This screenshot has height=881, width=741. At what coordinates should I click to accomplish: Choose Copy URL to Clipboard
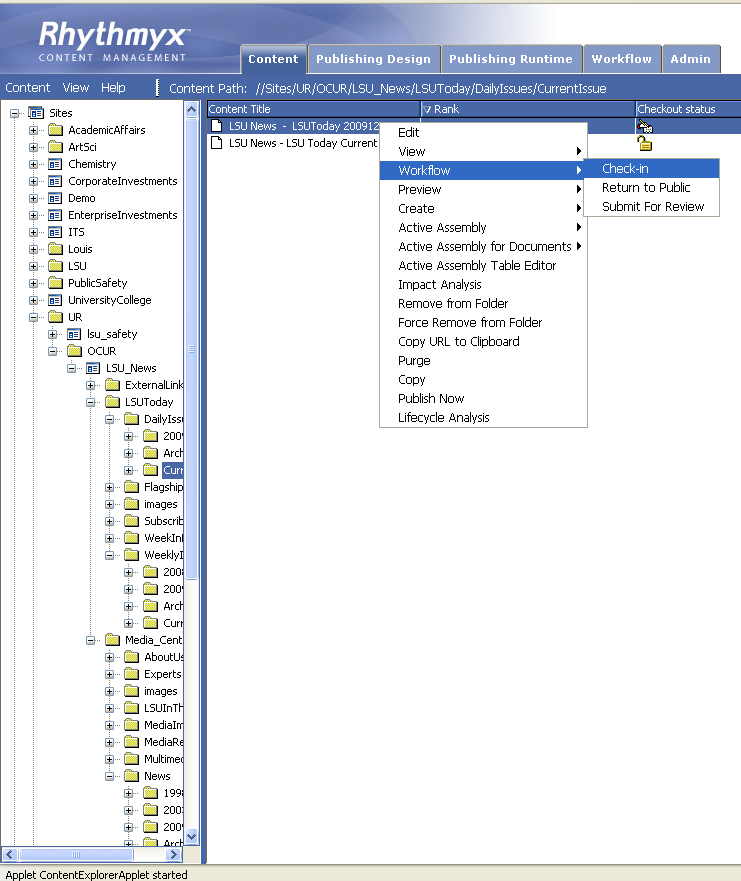click(x=483, y=342)
